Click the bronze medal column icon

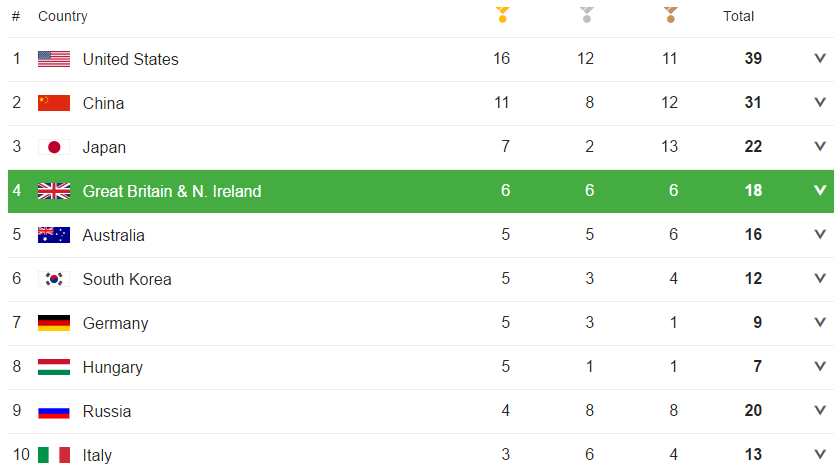click(x=670, y=14)
